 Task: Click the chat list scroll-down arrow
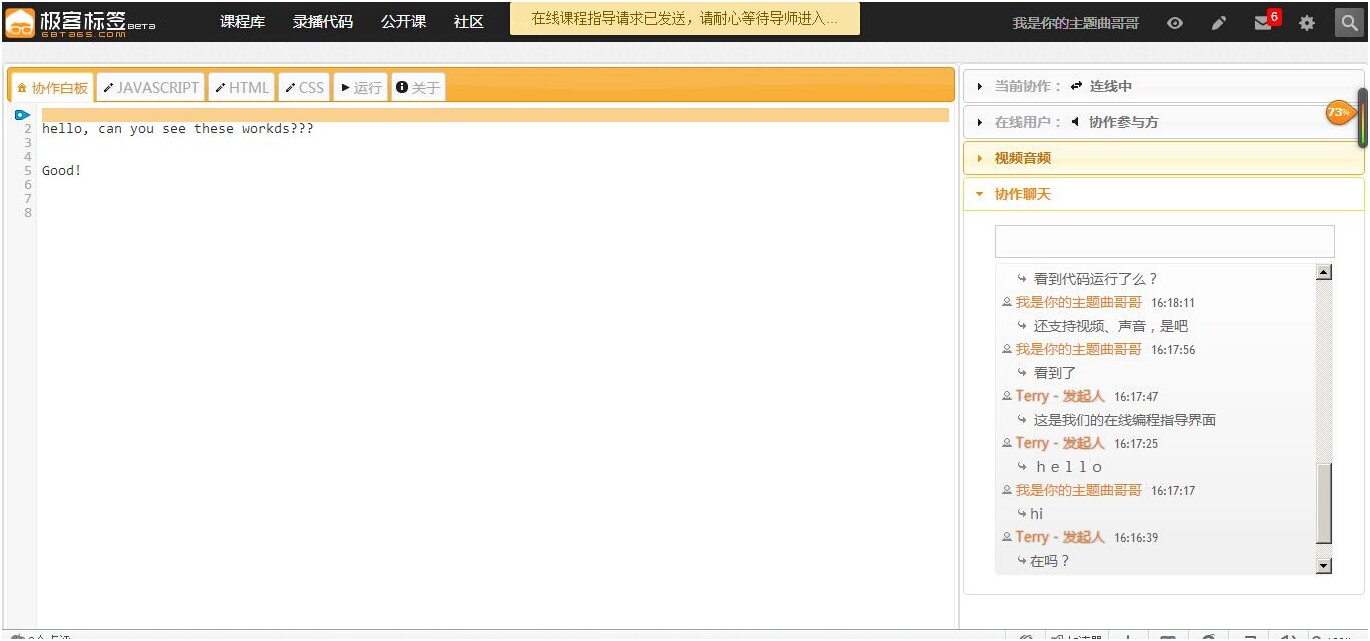click(x=1324, y=566)
